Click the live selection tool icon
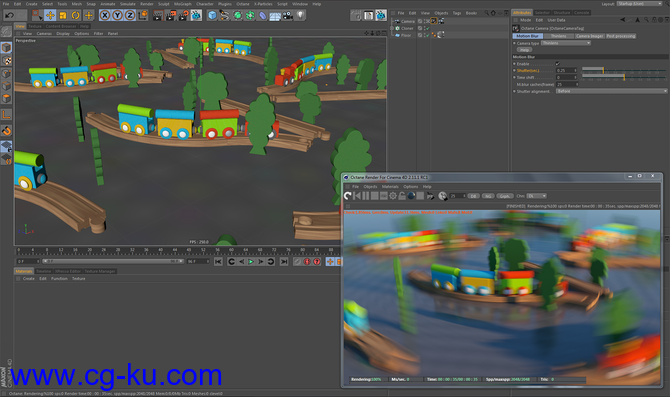Screen dimensions: 670x397 tap(37, 16)
